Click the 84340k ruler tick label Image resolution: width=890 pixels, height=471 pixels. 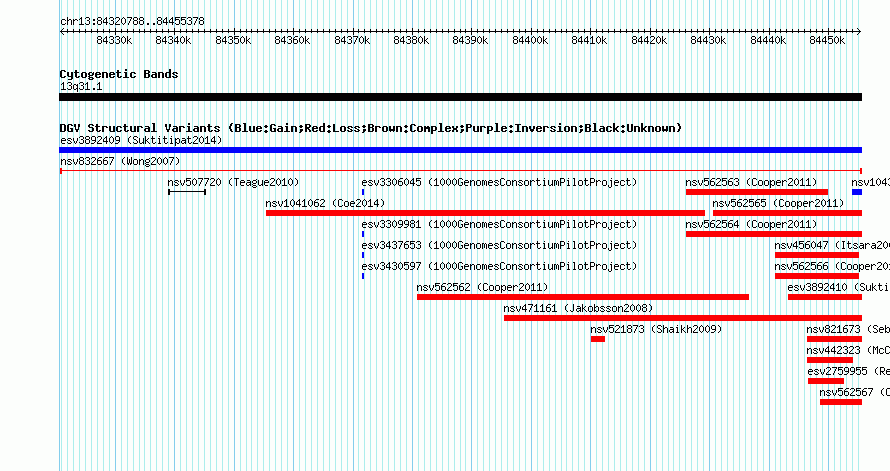[174, 40]
